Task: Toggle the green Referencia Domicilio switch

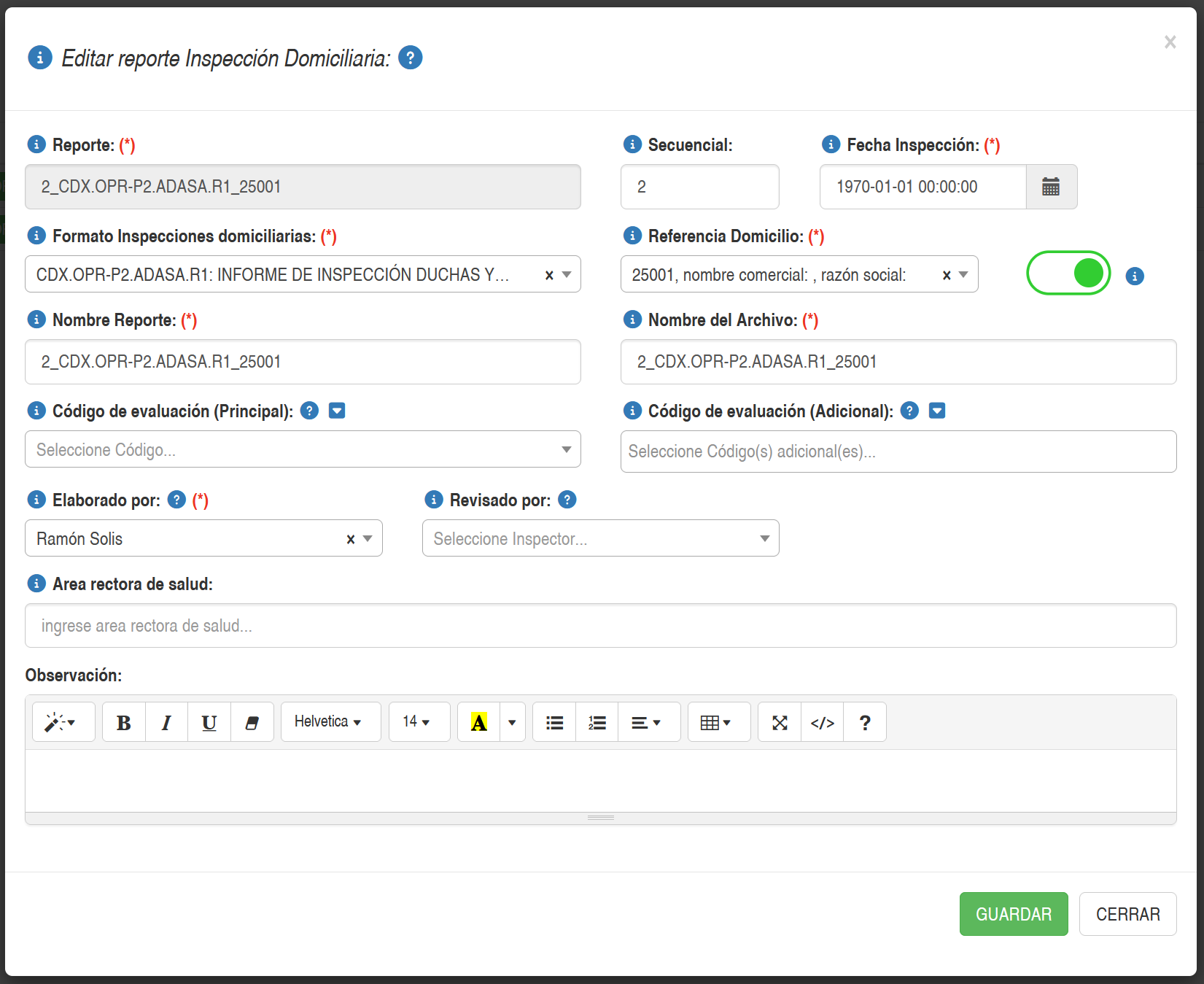Action: point(1068,274)
